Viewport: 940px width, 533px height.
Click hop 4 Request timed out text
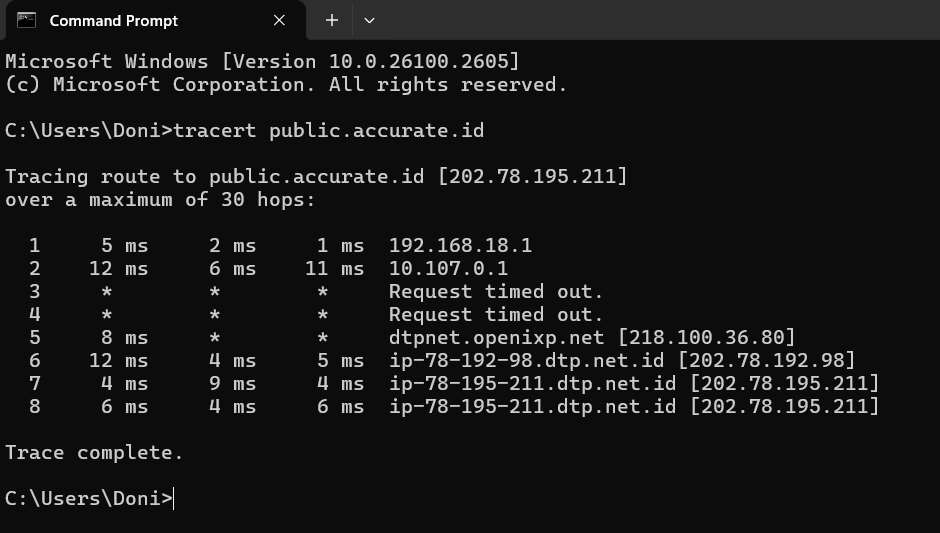point(496,314)
